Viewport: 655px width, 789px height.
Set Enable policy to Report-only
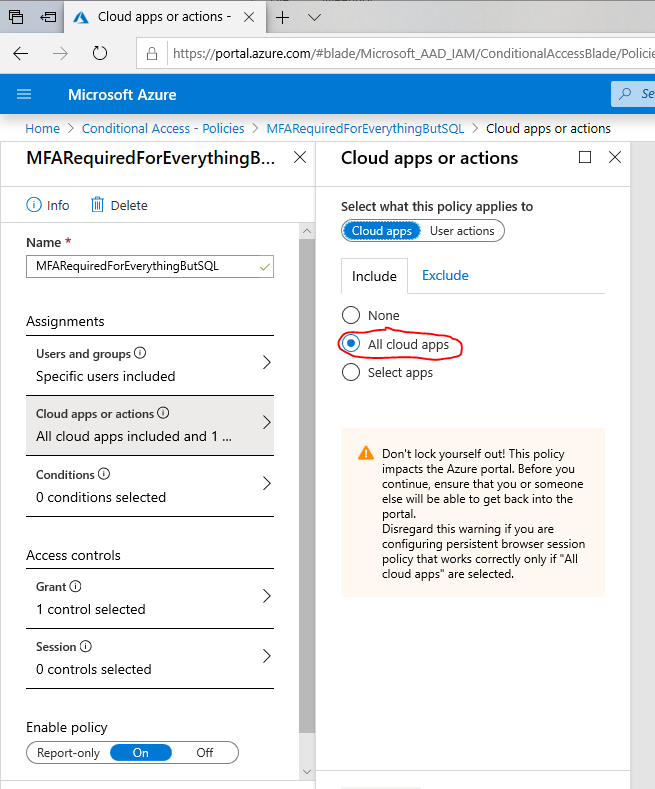[x=68, y=753]
